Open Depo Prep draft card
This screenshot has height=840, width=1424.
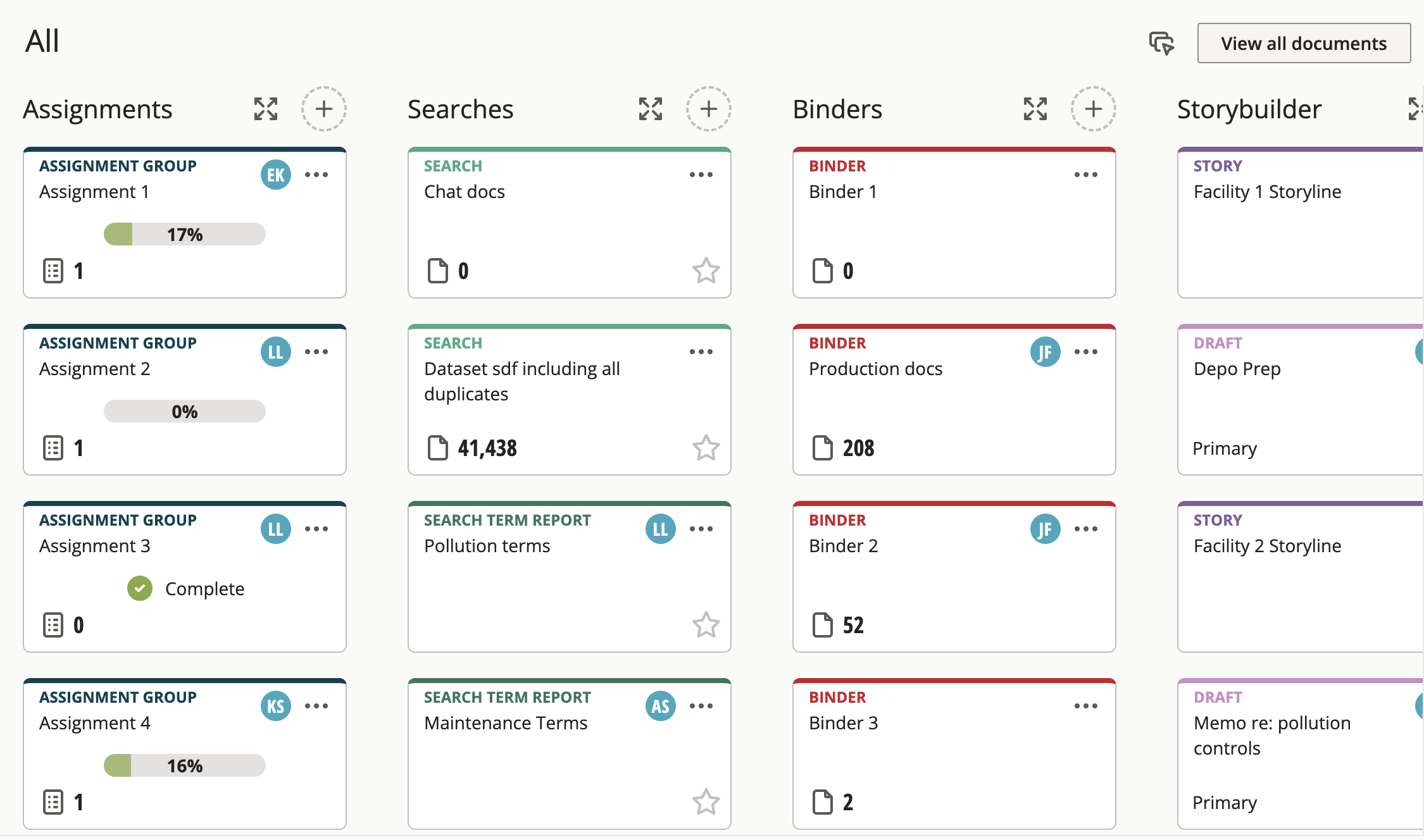click(x=1237, y=369)
